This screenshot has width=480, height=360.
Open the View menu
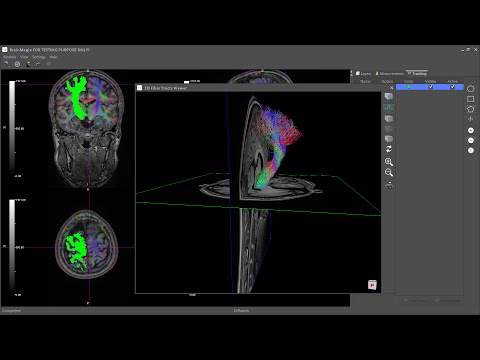[x=24, y=57]
